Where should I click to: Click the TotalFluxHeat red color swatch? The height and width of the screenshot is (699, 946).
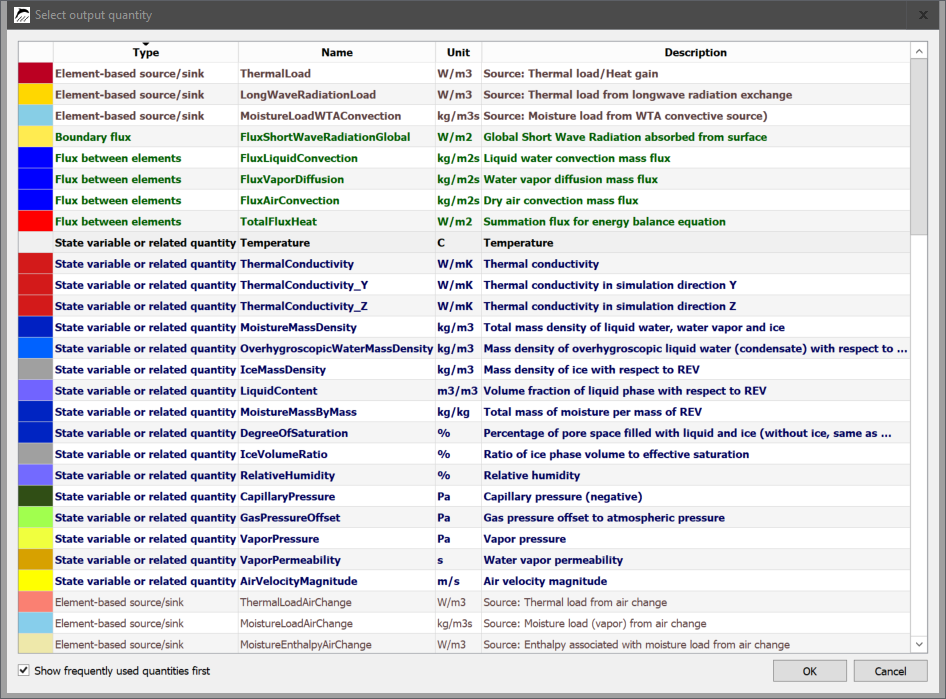36,221
